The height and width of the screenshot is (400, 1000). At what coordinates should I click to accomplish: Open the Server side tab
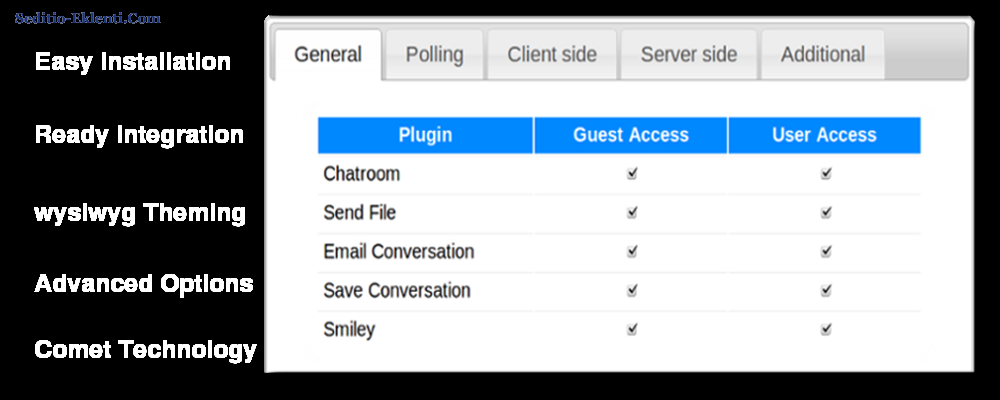(689, 55)
